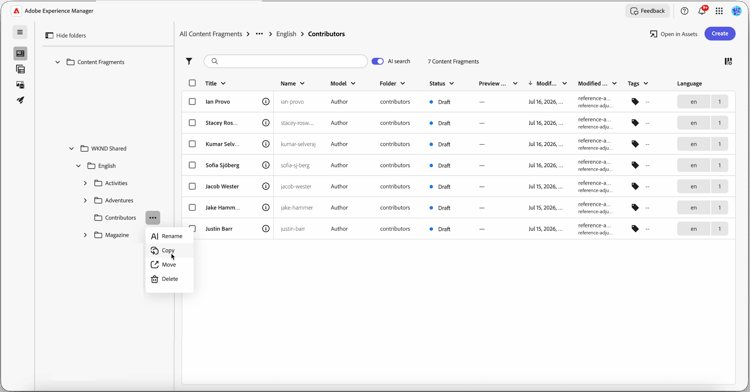750x392 pixels.
Task: Open the user profile avatar
Action: point(736,11)
